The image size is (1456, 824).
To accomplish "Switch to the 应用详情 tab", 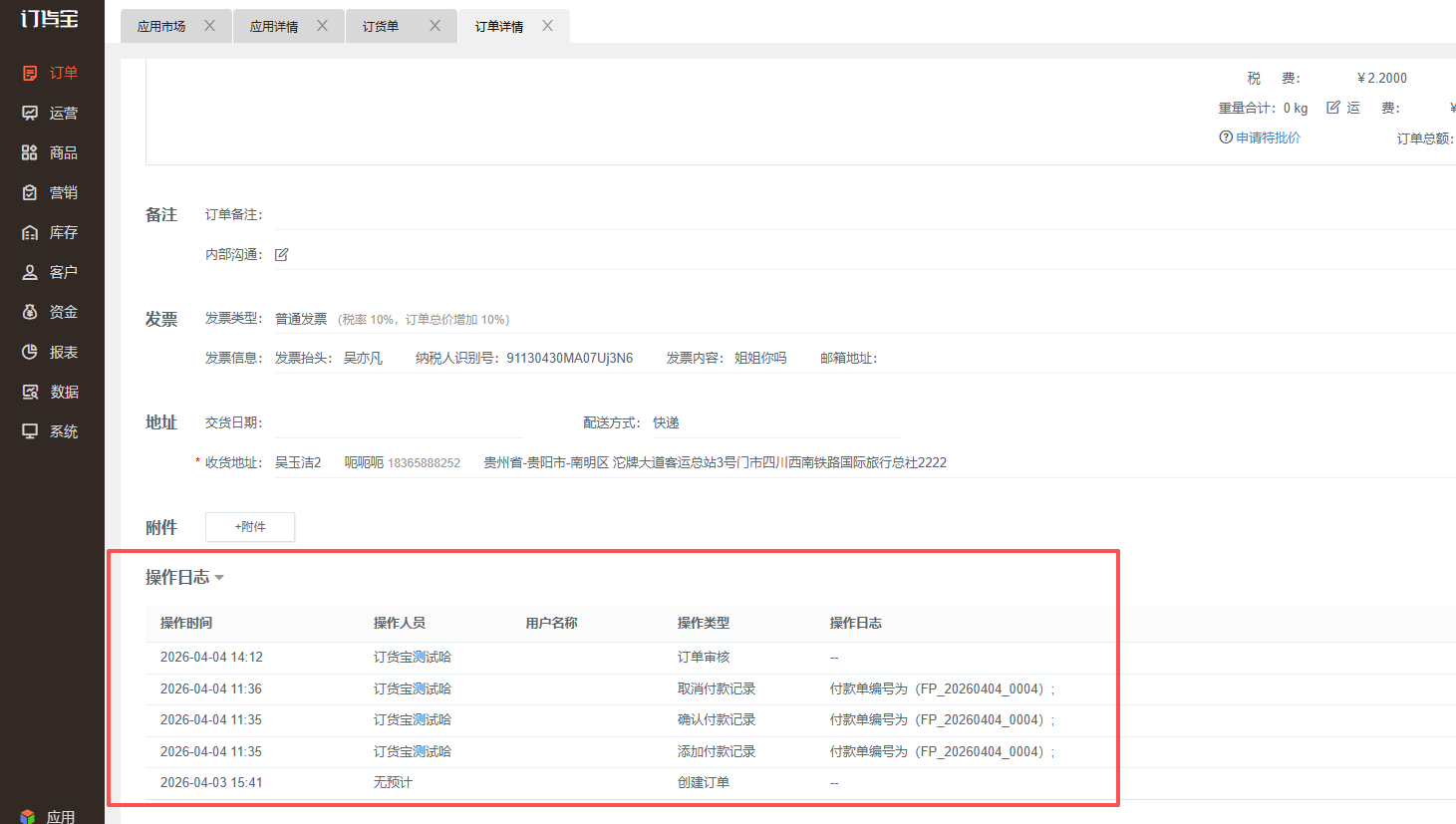I will 274,27.
